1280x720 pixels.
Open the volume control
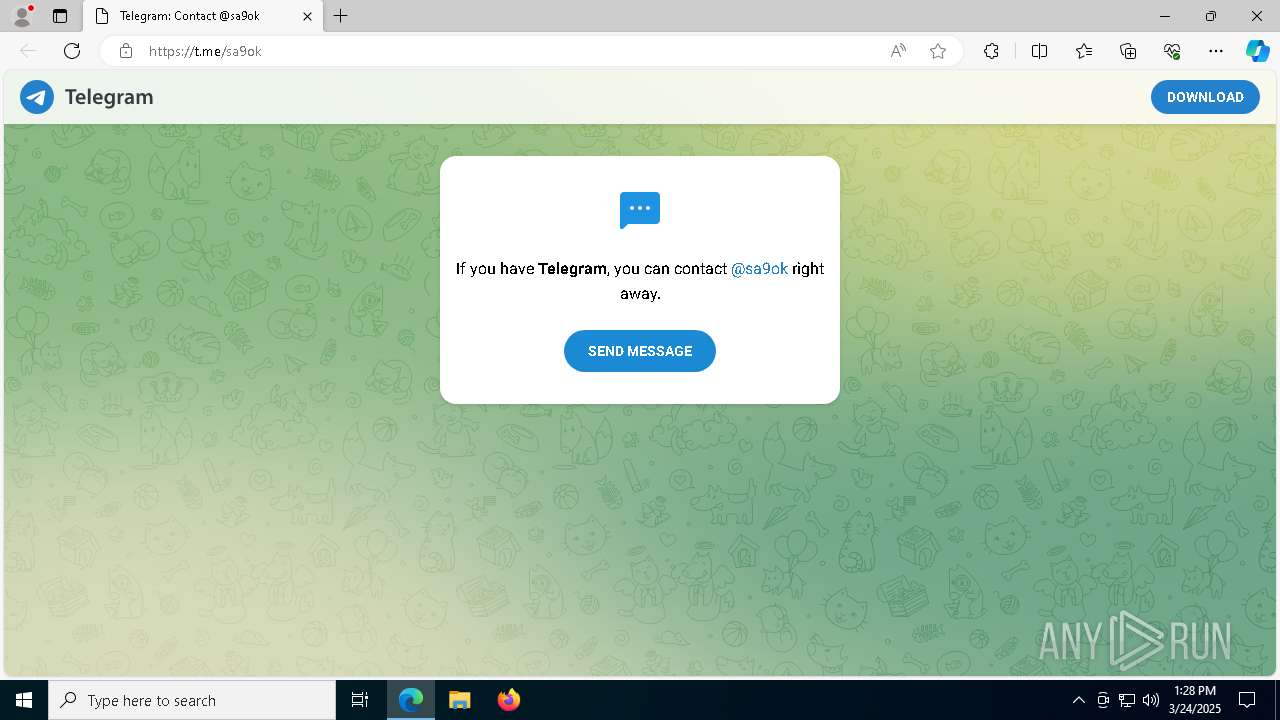(1150, 700)
